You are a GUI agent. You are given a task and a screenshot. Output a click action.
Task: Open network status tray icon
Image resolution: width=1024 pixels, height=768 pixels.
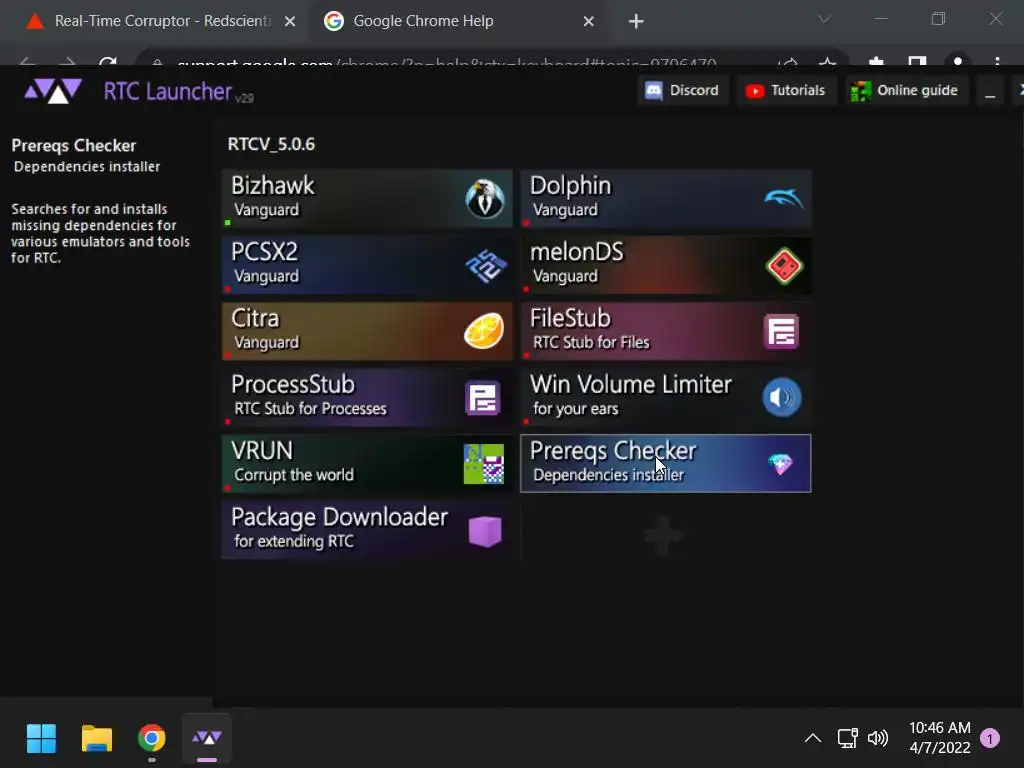point(847,738)
